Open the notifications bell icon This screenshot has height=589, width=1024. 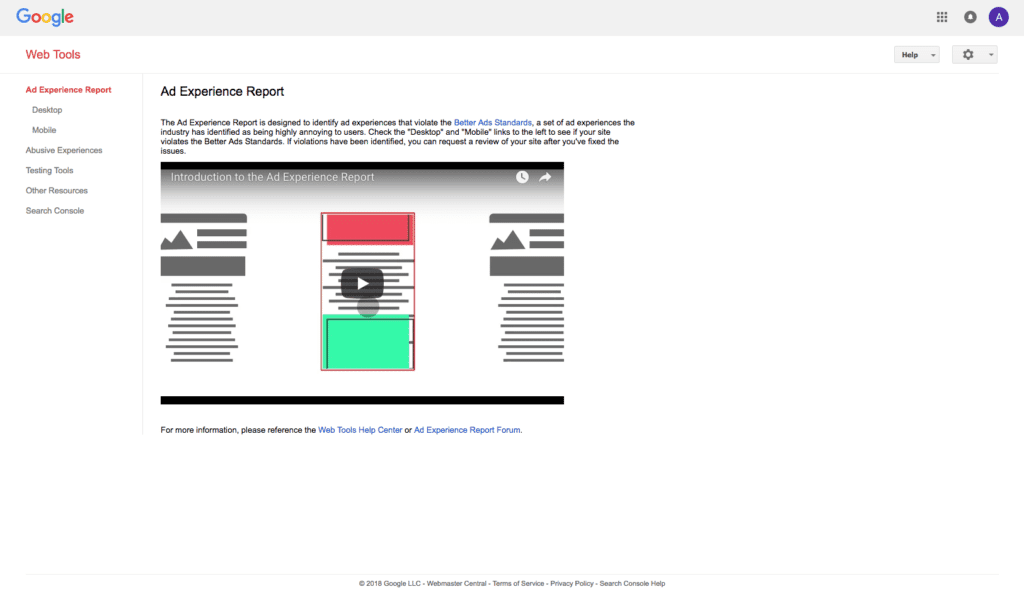[x=970, y=17]
